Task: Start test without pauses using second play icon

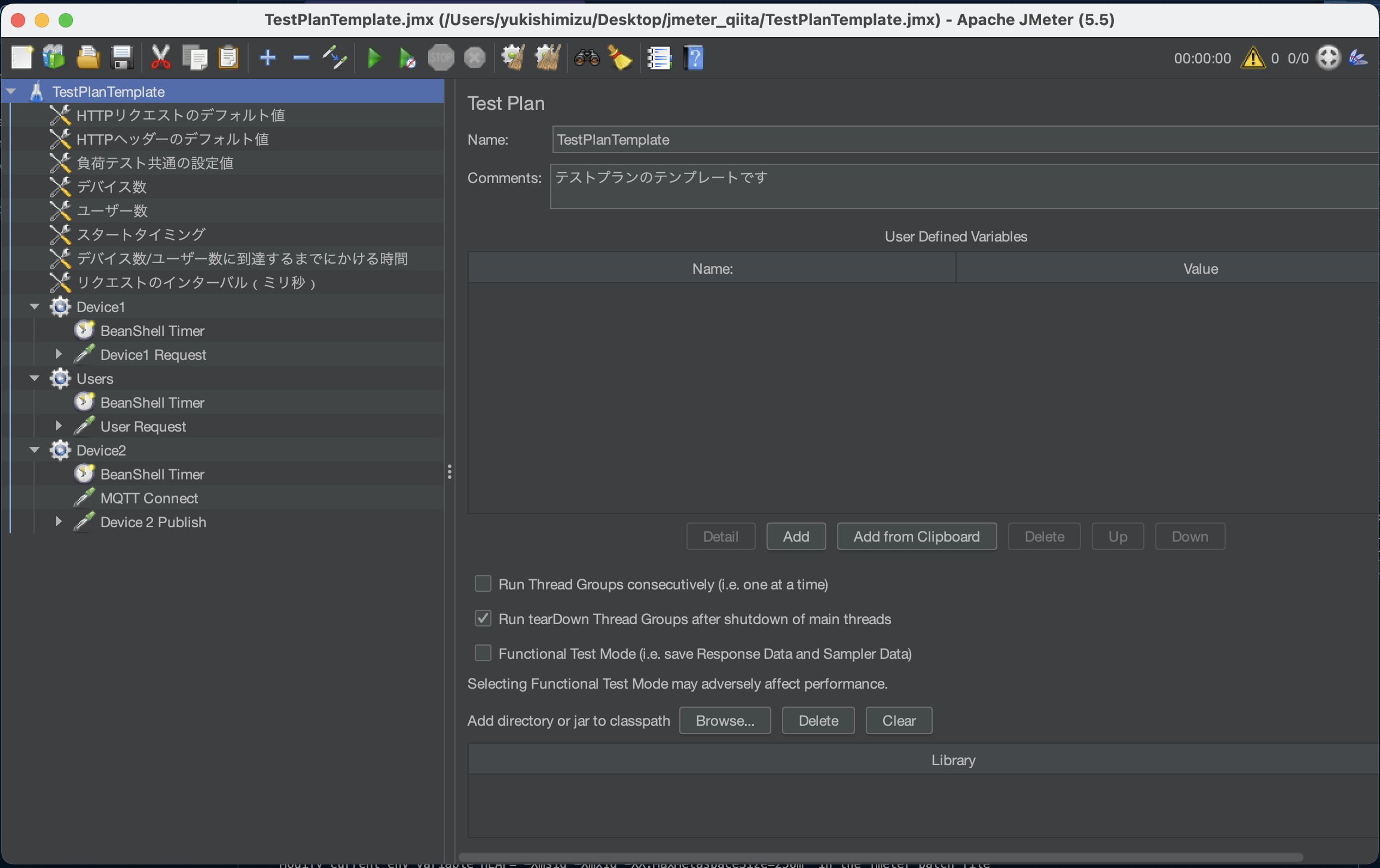Action: 407,57
